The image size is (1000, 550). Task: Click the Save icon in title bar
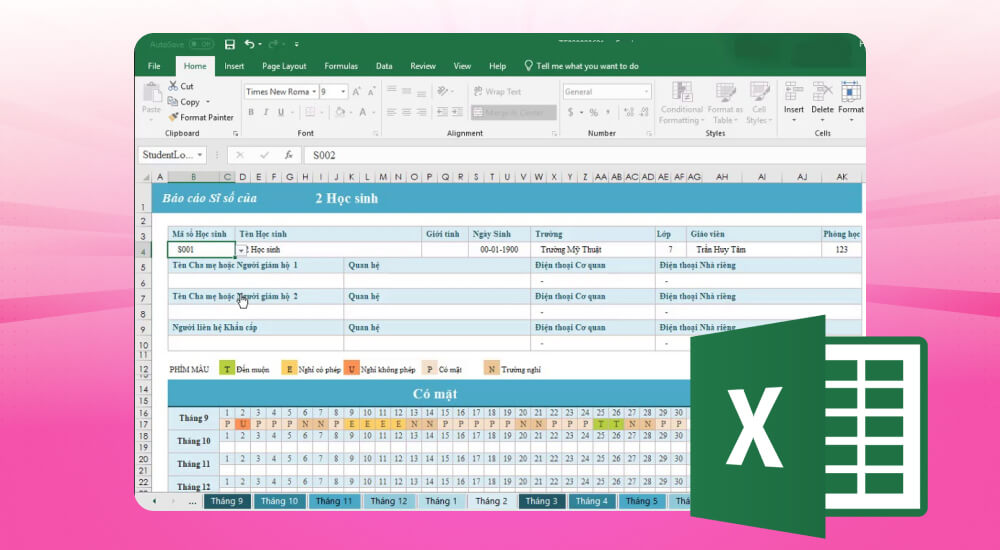coord(230,45)
